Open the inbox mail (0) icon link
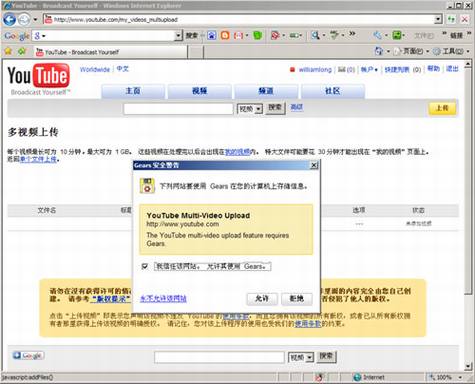The image size is (475, 384). pos(346,69)
